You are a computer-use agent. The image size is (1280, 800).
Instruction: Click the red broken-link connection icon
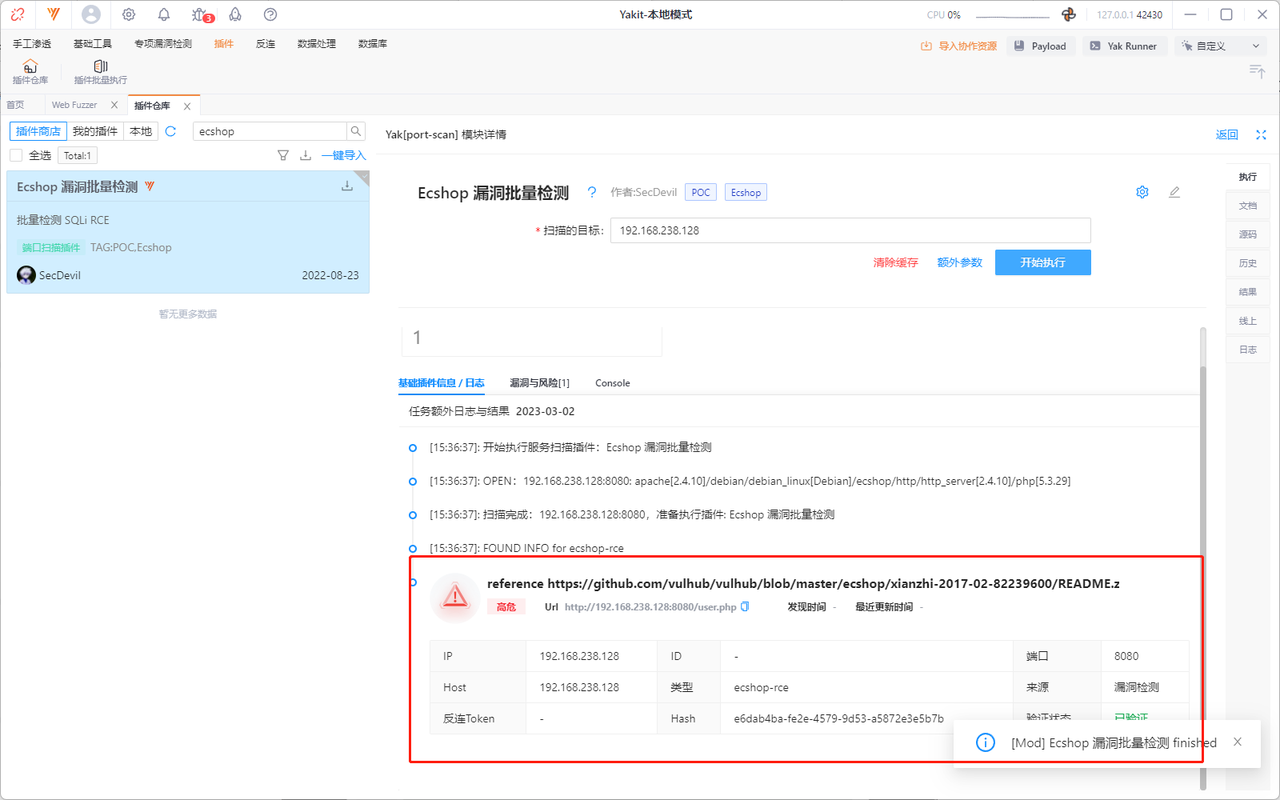pyautogui.click(x=18, y=15)
